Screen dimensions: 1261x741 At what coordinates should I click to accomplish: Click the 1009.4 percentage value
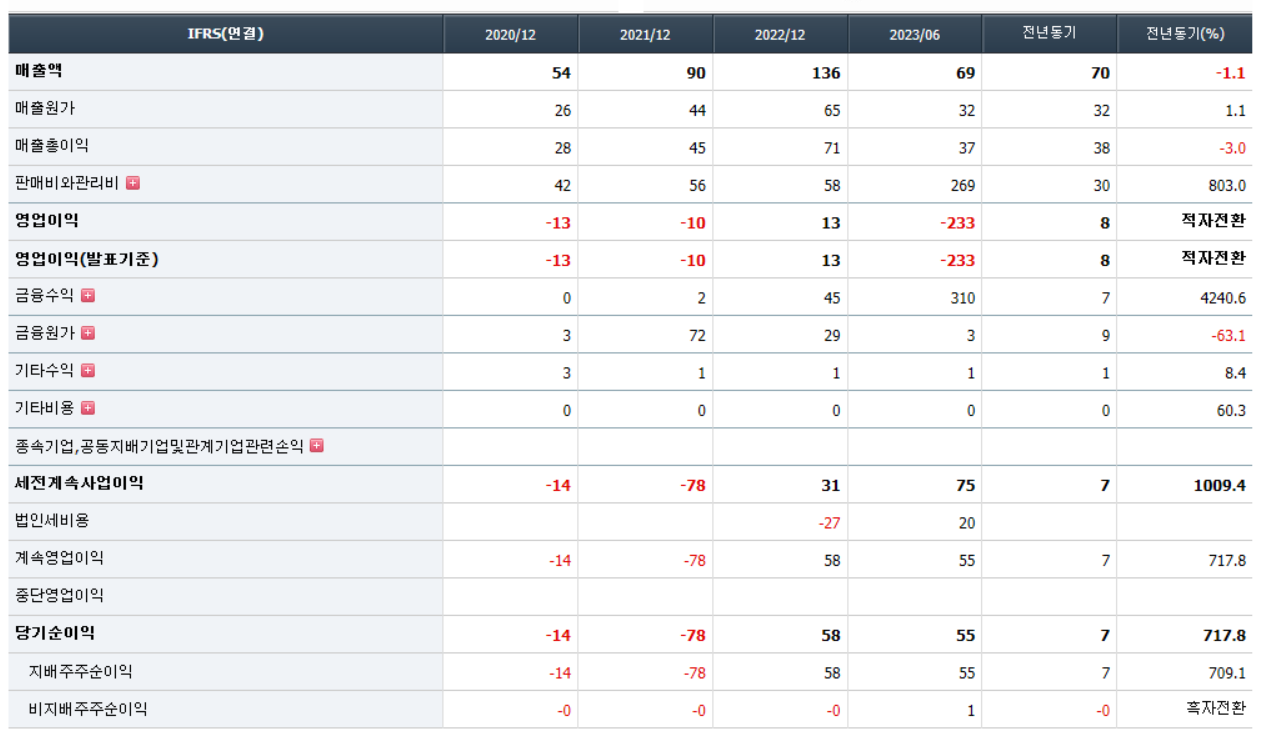tap(1220, 486)
